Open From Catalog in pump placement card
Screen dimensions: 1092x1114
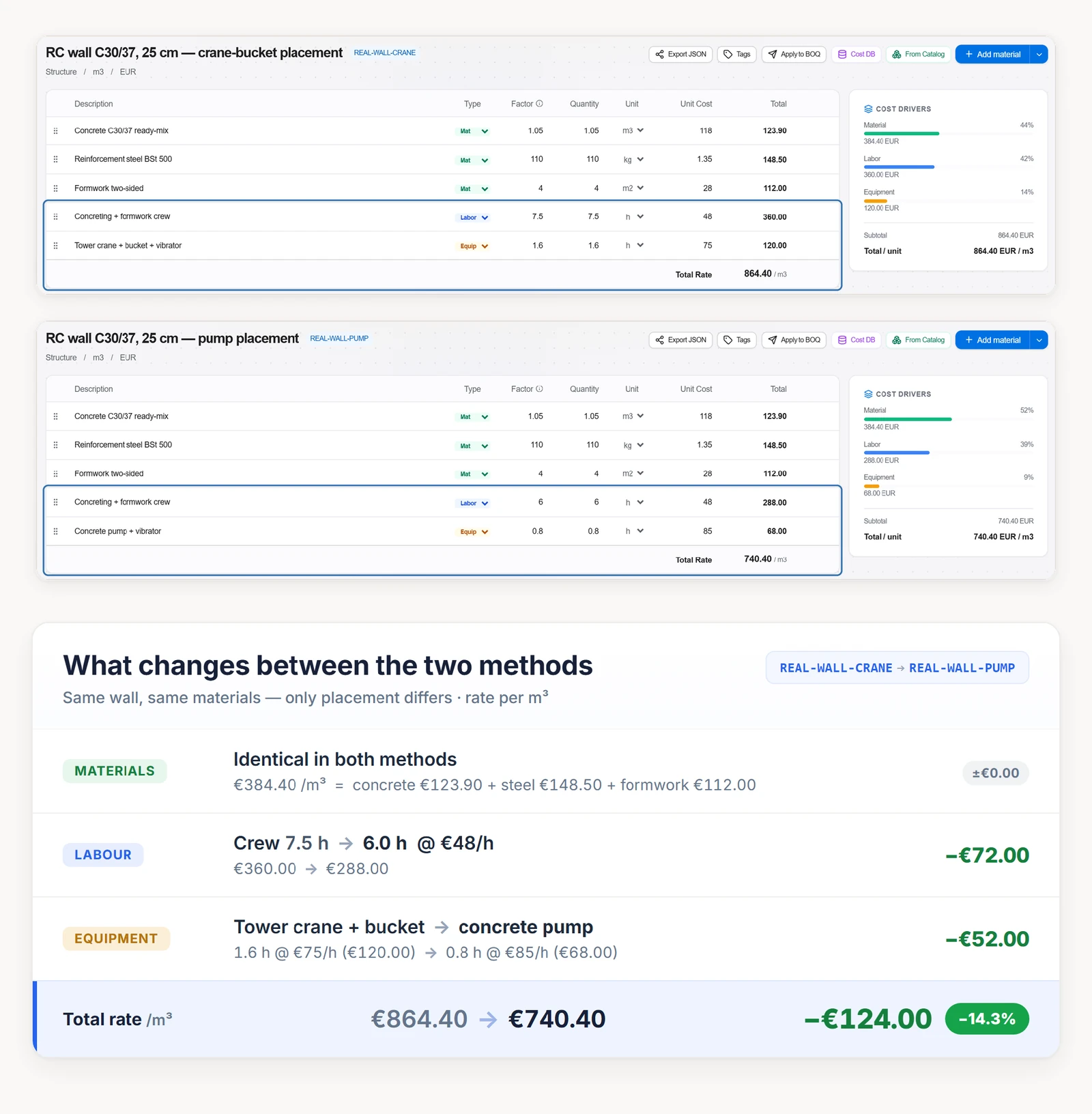coord(918,340)
